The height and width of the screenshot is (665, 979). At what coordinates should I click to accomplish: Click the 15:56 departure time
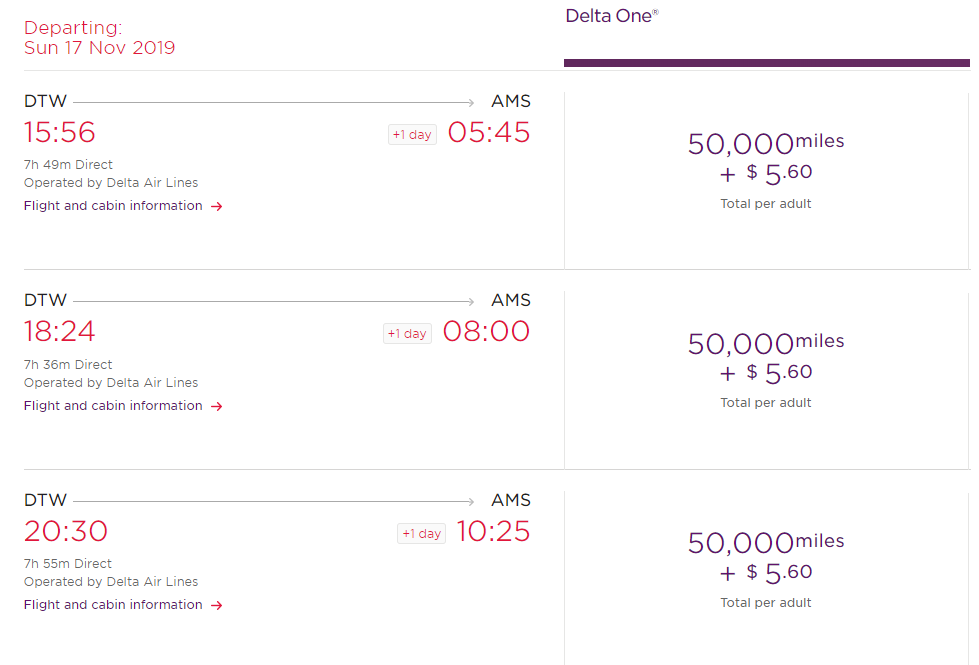60,132
